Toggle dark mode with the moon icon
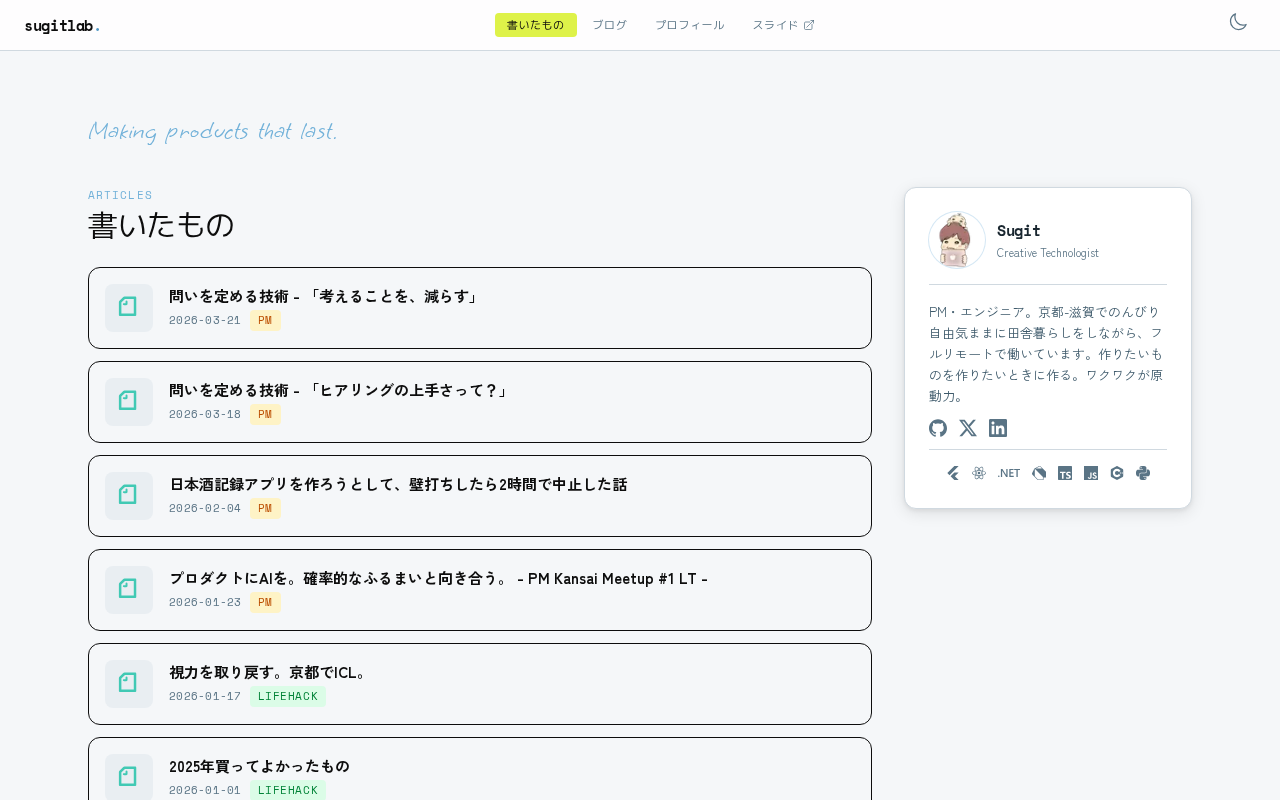This screenshot has width=1280, height=800. [x=1238, y=22]
